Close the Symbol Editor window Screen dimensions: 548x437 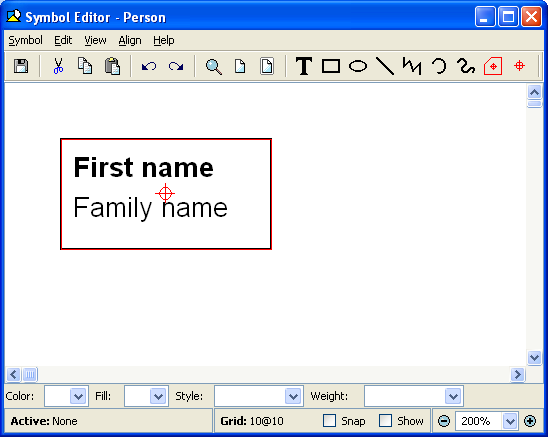pyautogui.click(x=531, y=16)
